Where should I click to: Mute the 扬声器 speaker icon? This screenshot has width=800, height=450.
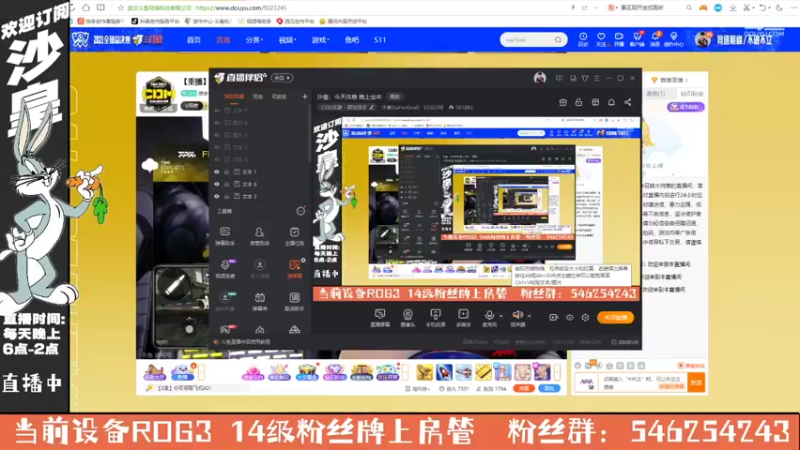(x=517, y=317)
